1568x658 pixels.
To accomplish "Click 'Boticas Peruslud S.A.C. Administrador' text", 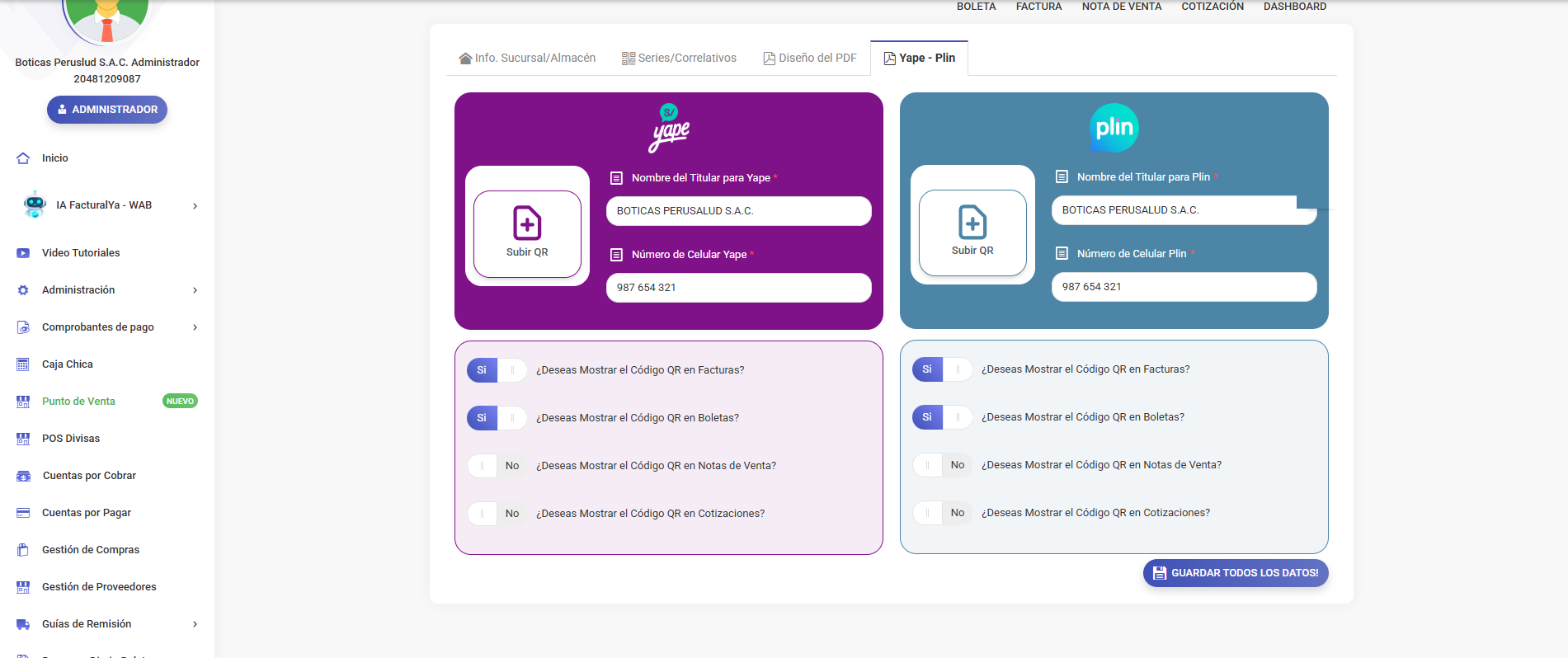I will point(107,63).
